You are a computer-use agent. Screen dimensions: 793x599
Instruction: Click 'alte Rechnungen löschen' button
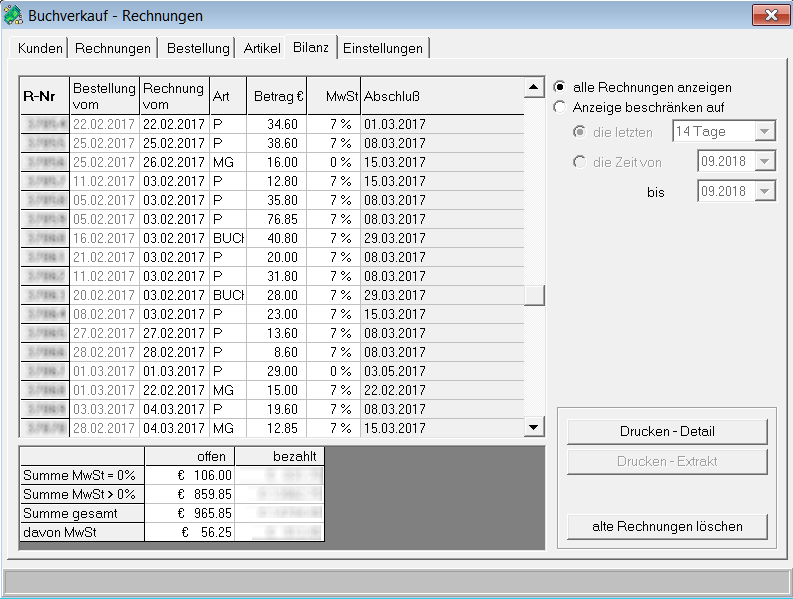pyautogui.click(x=667, y=527)
